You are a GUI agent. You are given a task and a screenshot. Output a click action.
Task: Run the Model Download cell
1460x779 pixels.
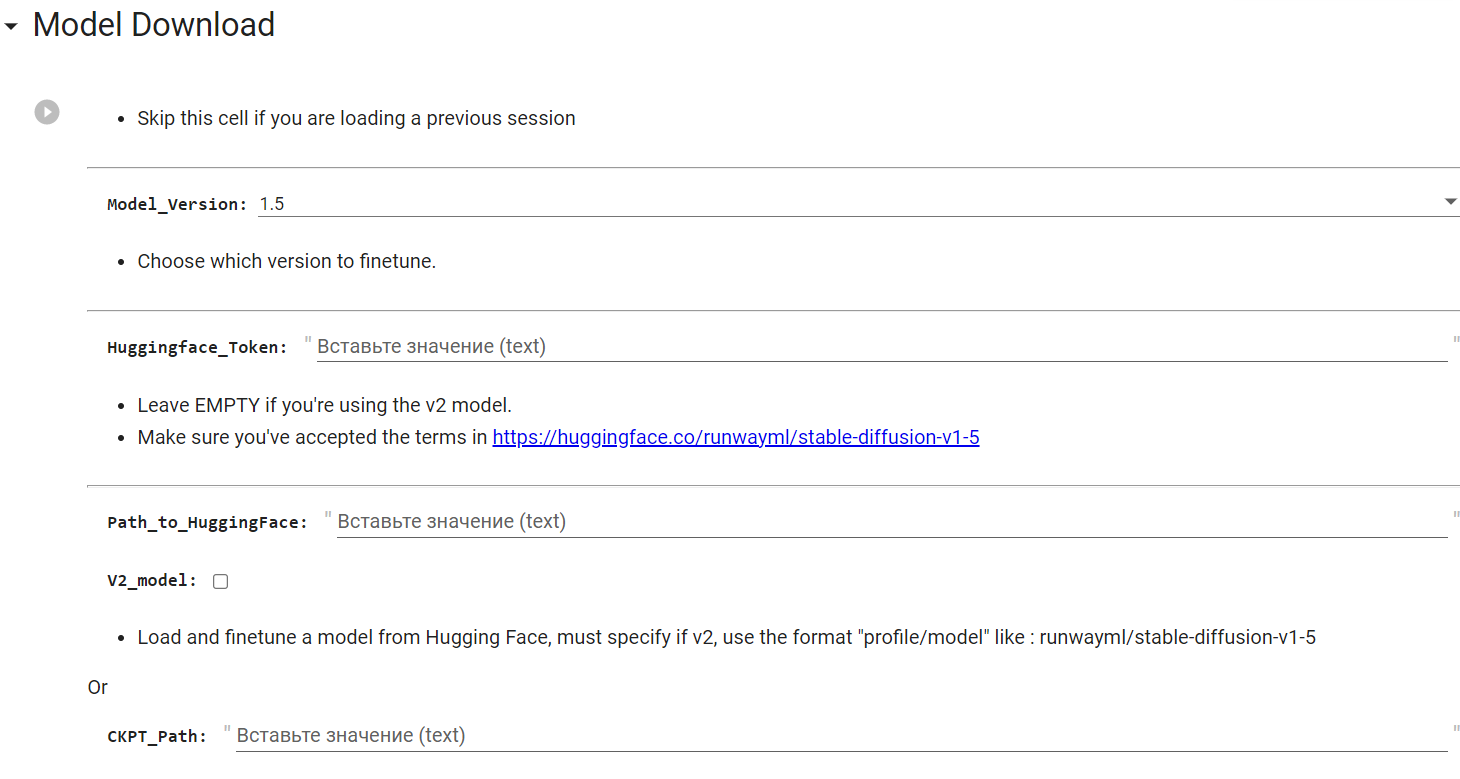coord(47,112)
